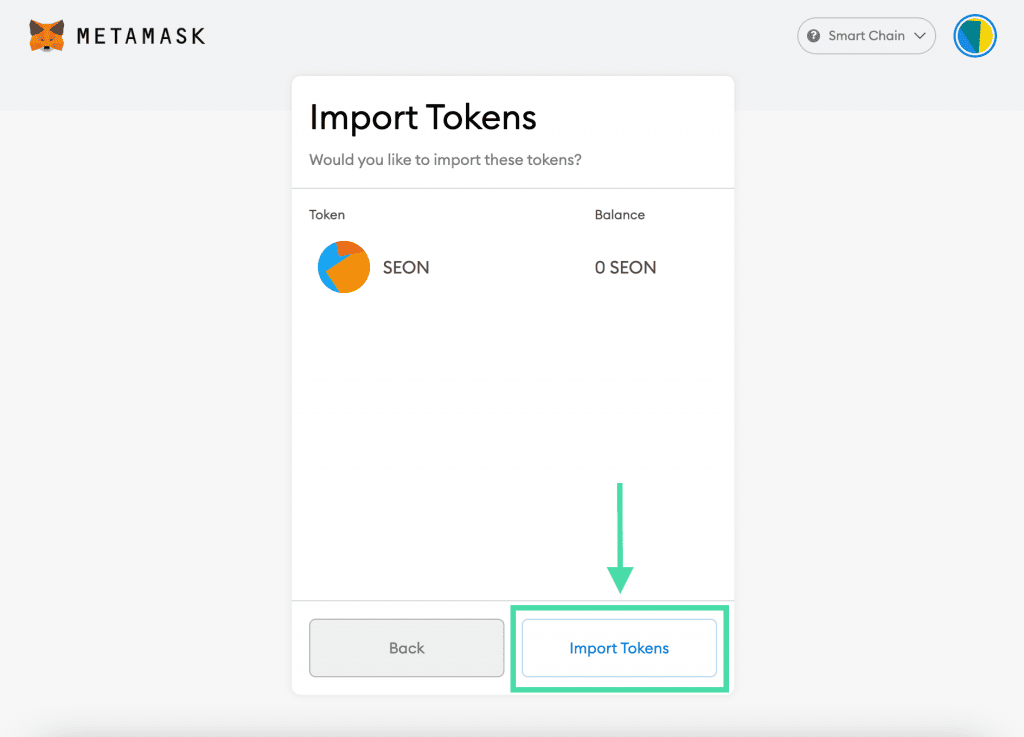Click the Token column header
Viewport: 1024px width, 737px height.
coord(327,215)
